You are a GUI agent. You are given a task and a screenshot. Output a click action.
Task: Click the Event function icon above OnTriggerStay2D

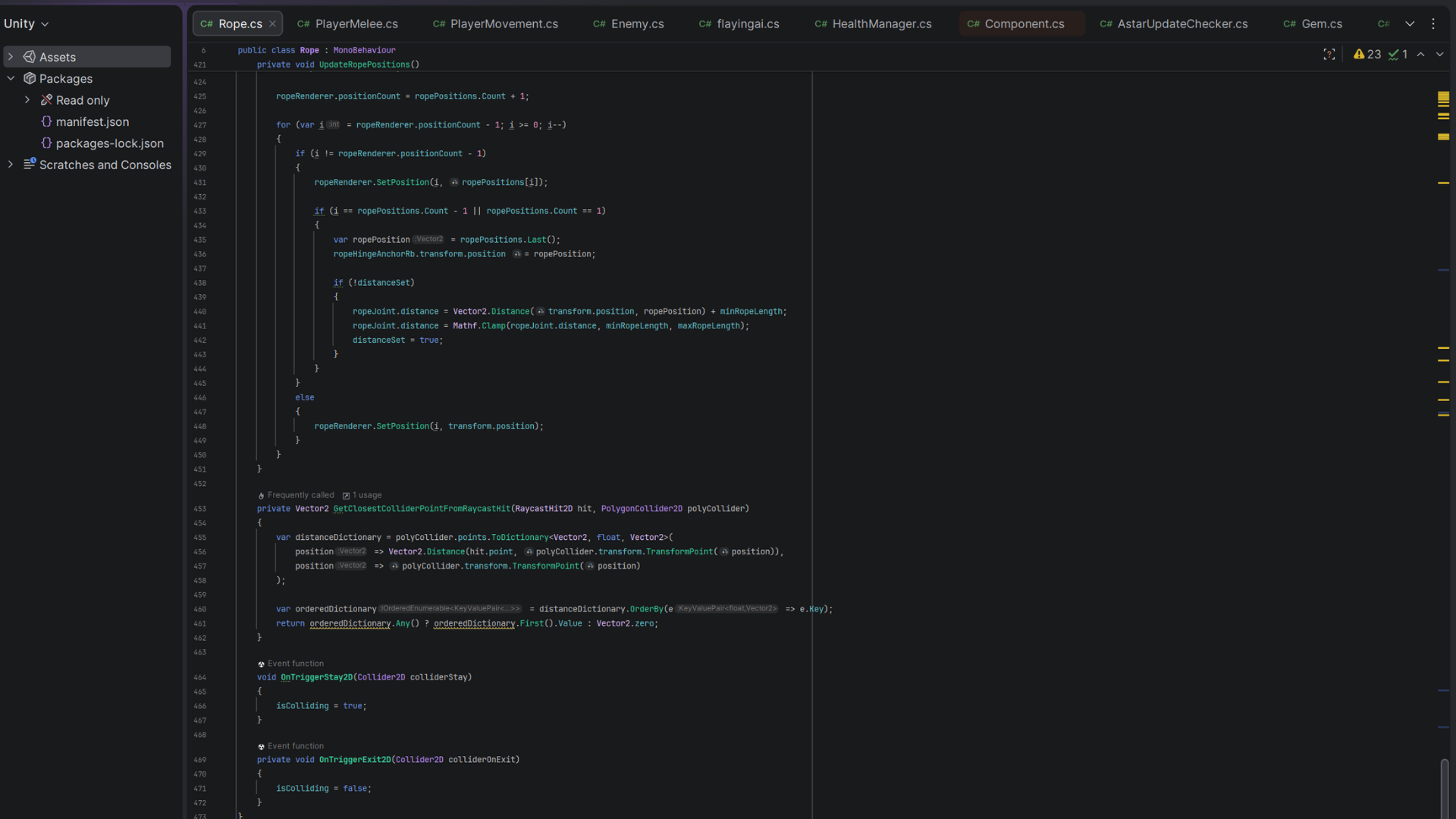pos(261,664)
